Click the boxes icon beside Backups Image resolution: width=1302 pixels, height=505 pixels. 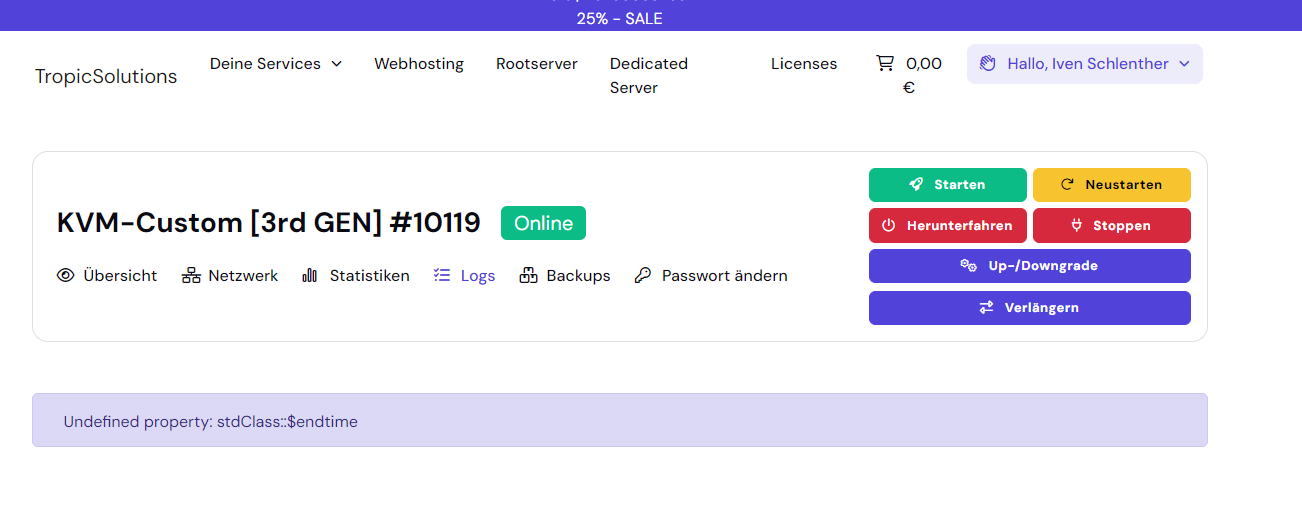coord(529,276)
